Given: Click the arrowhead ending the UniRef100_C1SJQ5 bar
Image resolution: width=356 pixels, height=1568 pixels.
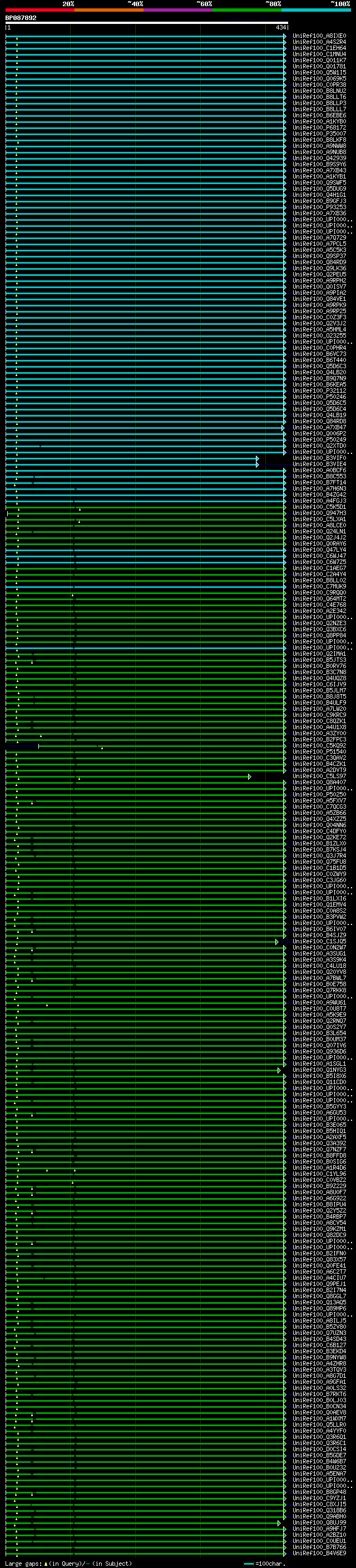Looking at the screenshot, I should [x=277, y=942].
